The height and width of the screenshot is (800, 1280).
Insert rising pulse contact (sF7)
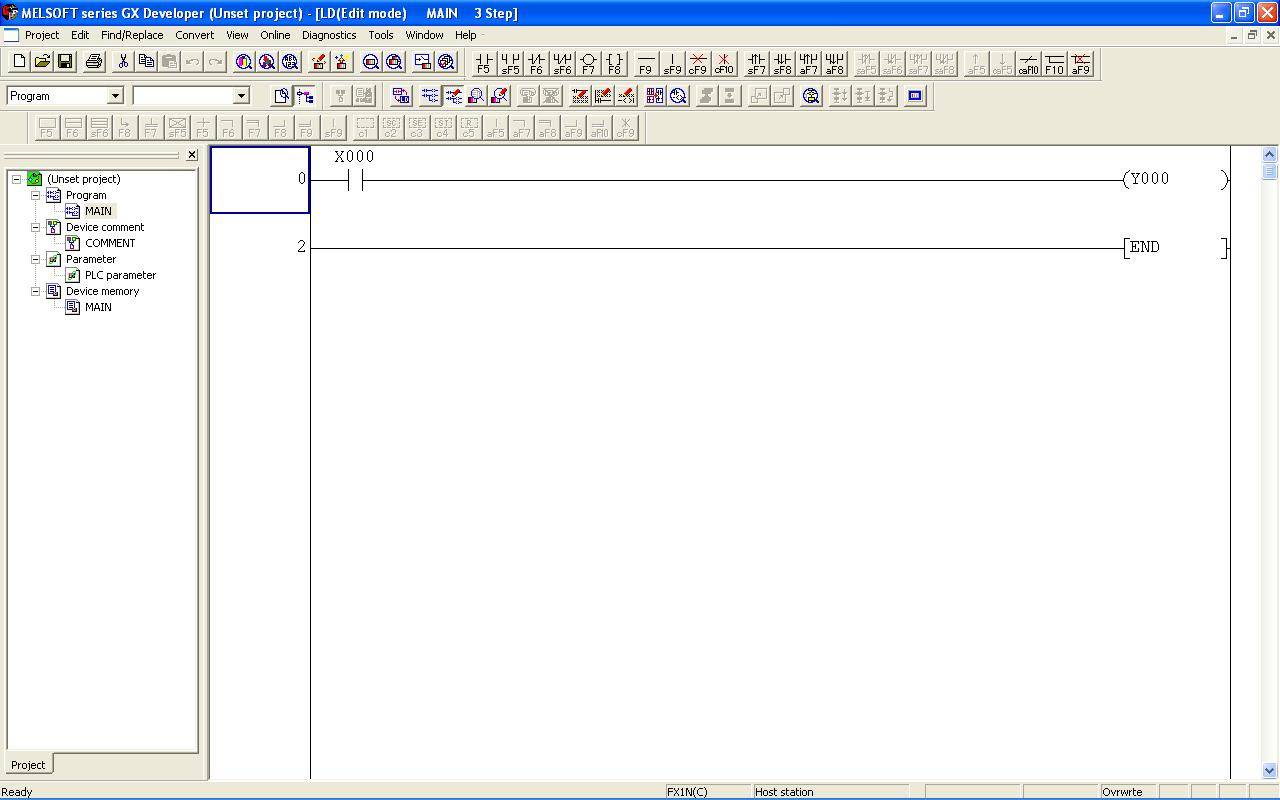tap(756, 63)
